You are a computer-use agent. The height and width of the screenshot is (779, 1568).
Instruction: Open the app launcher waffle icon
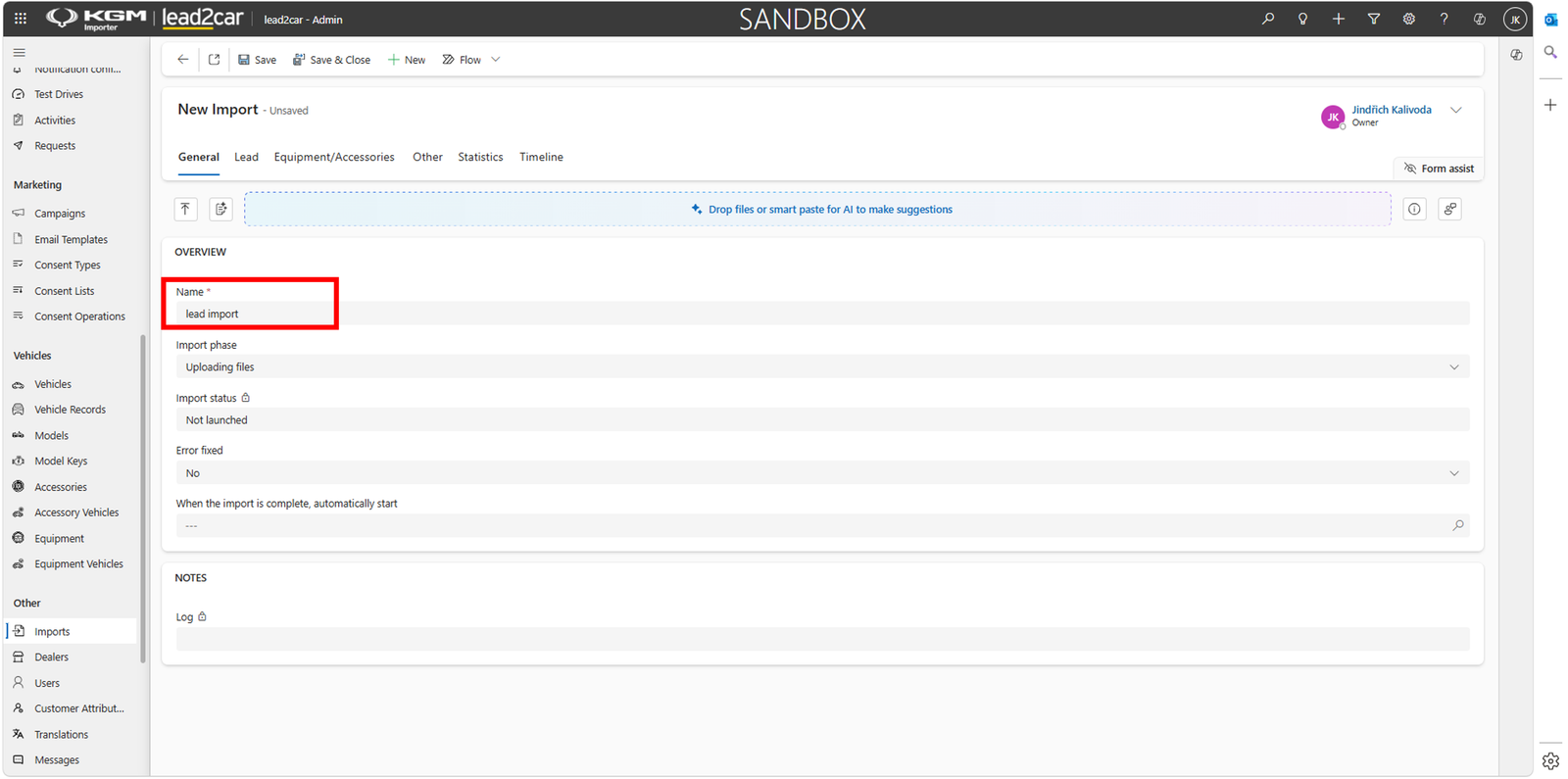coord(21,19)
